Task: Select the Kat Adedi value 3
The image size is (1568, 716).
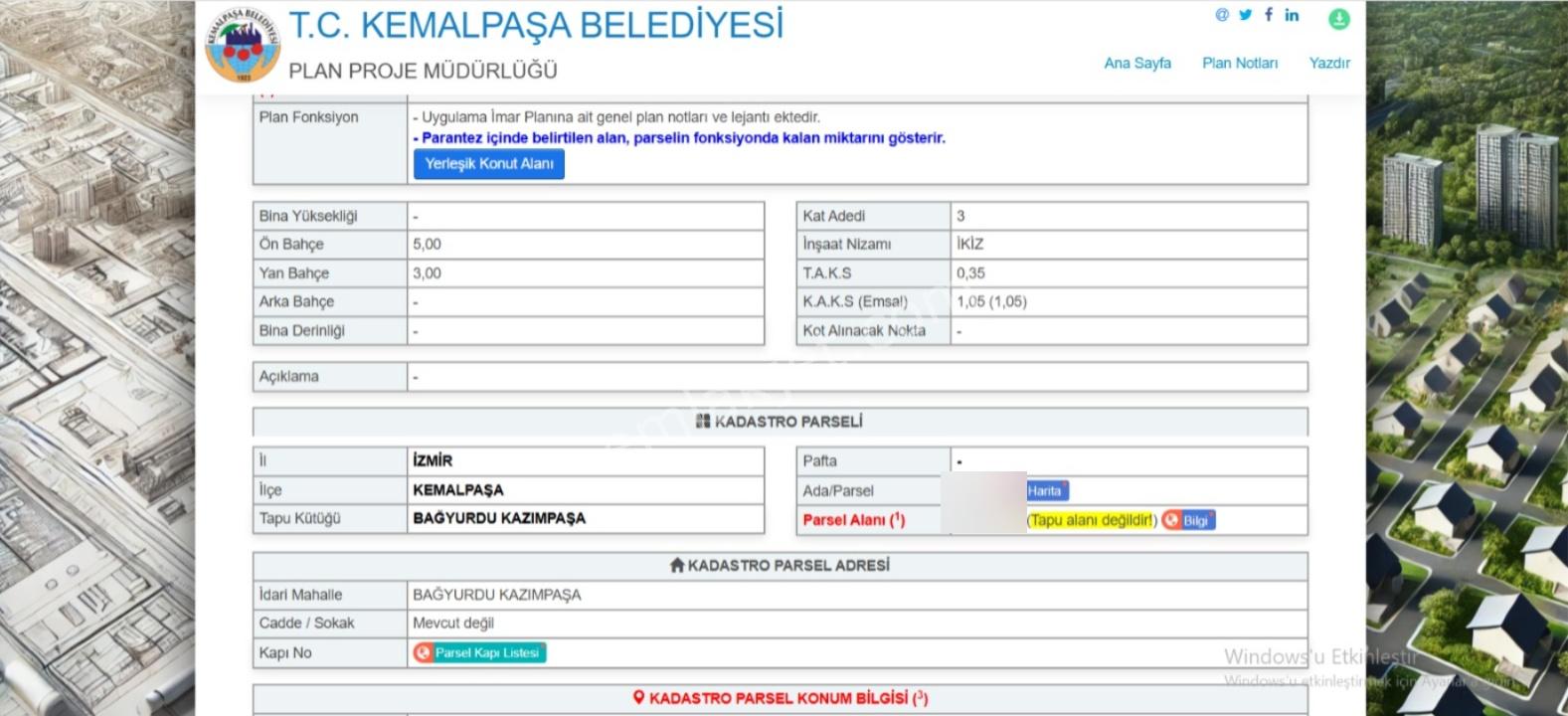Action: (x=960, y=216)
